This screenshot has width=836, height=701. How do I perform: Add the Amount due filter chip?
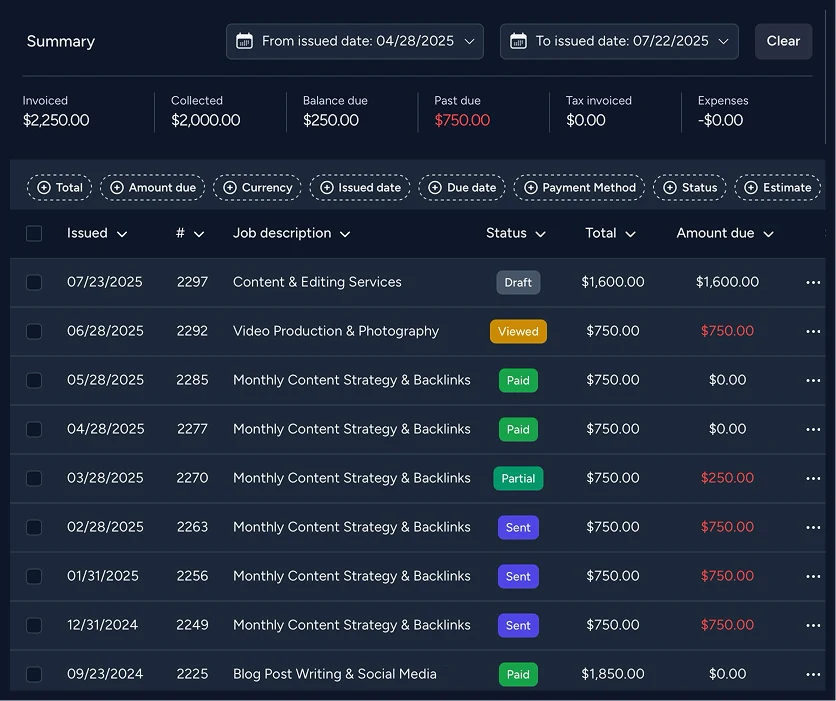pyautogui.click(x=152, y=188)
